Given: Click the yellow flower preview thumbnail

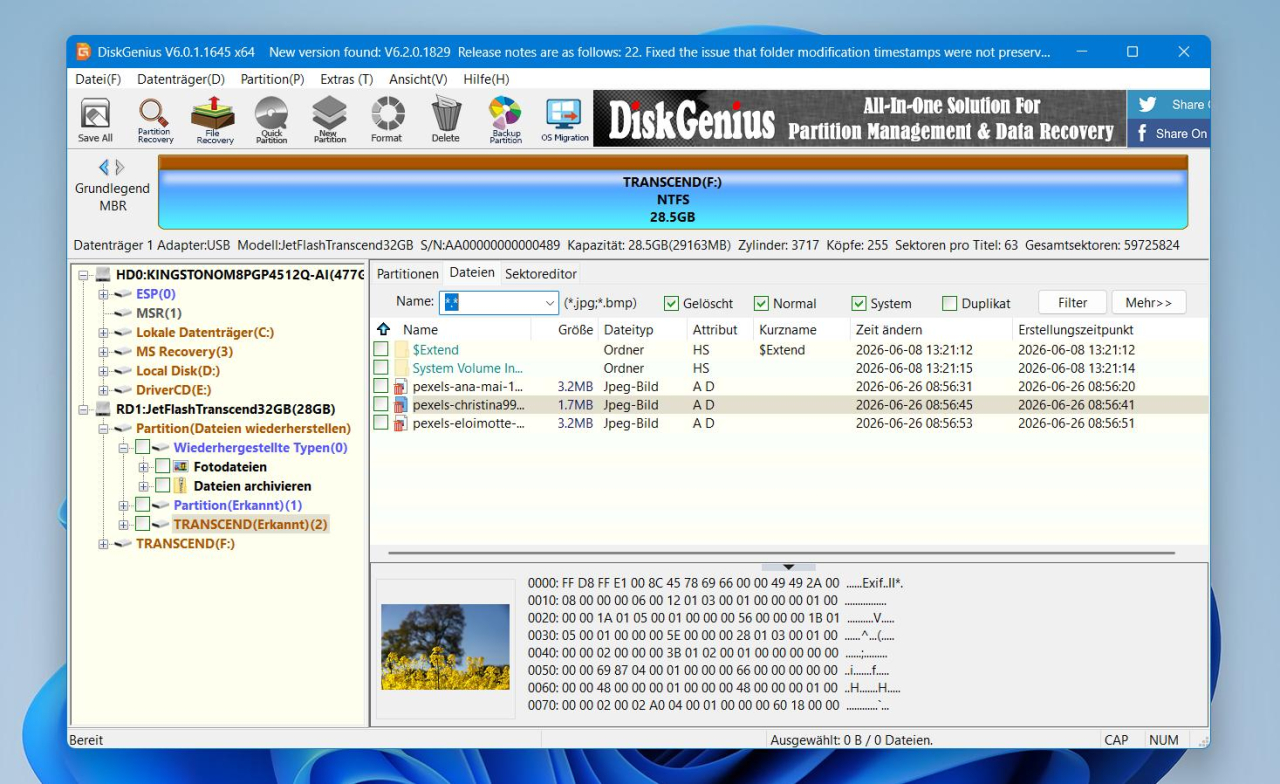Looking at the screenshot, I should coord(445,647).
